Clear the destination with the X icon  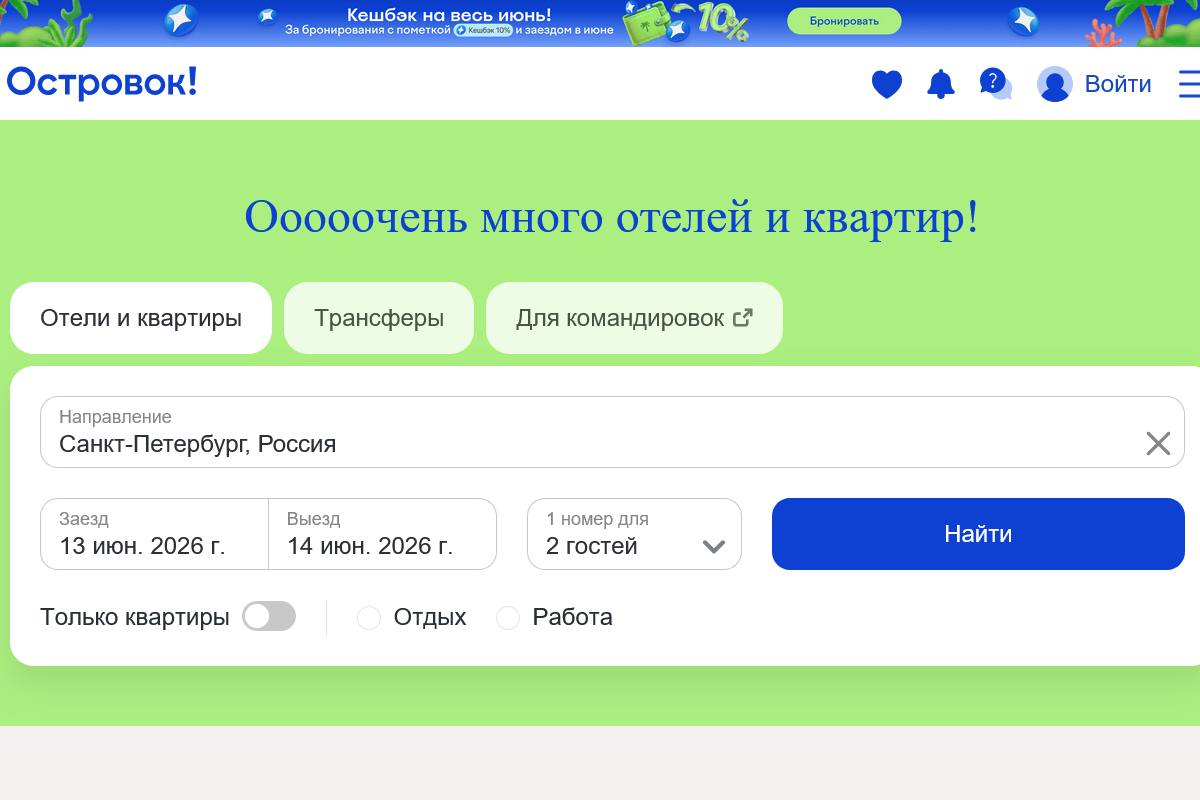(1158, 443)
